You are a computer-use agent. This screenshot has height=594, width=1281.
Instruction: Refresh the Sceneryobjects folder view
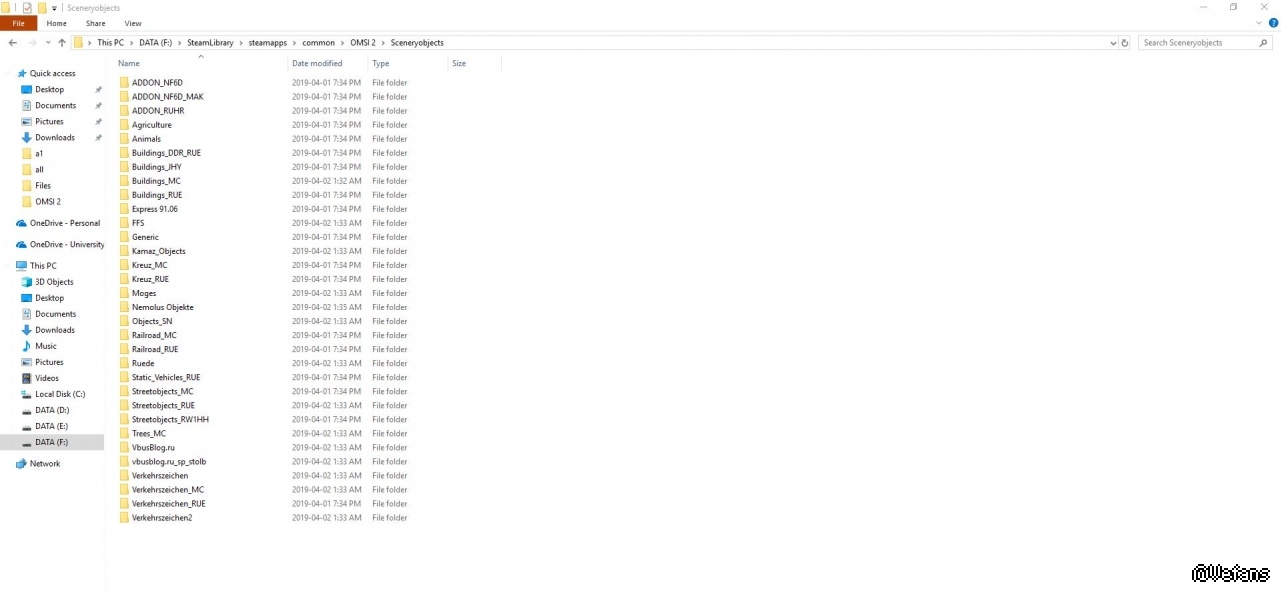[x=1125, y=43]
